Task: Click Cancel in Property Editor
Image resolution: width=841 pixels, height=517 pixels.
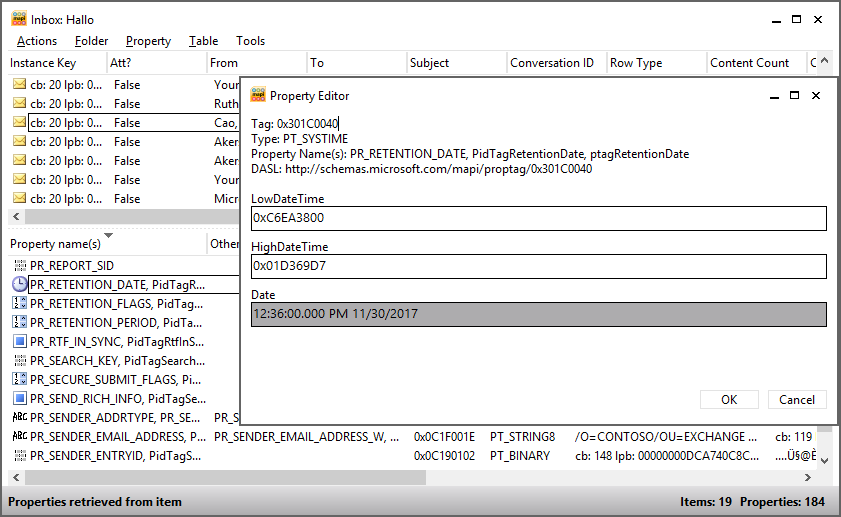Action: pyautogui.click(x=796, y=400)
